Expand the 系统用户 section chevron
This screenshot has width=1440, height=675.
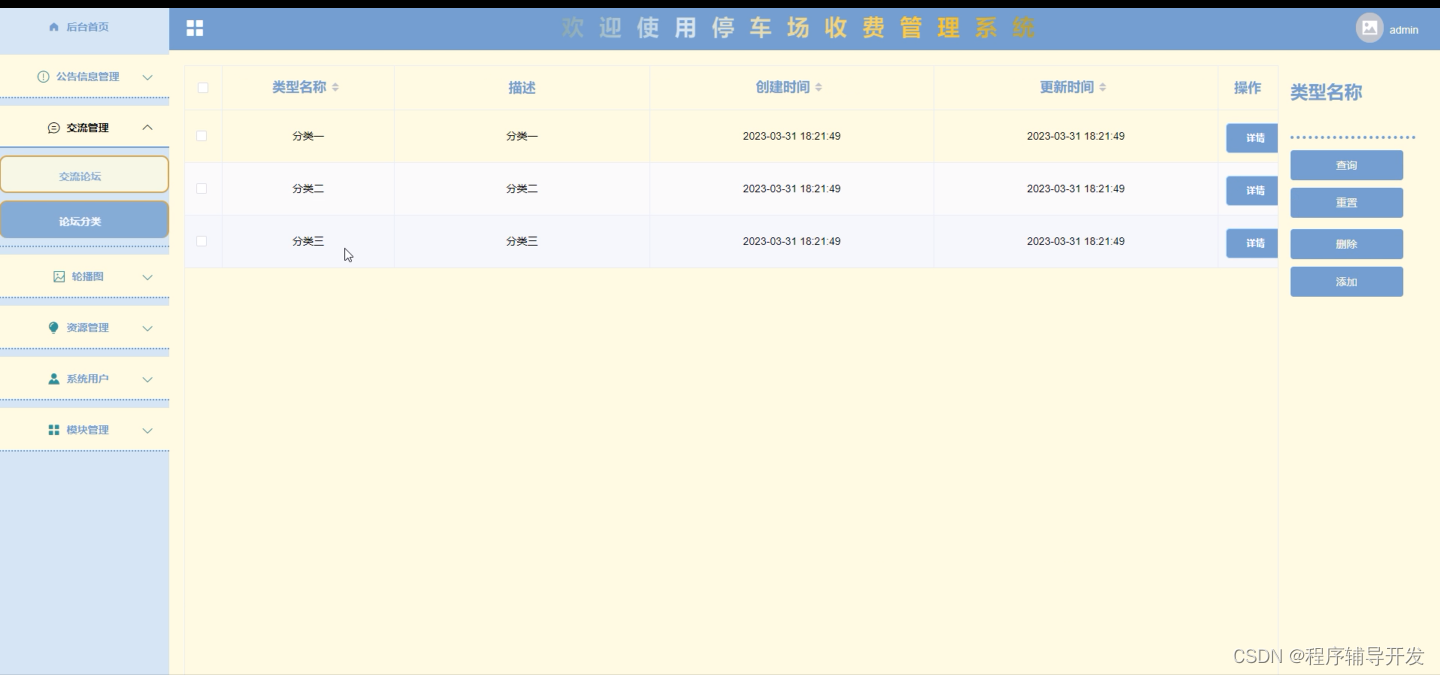[x=147, y=378]
